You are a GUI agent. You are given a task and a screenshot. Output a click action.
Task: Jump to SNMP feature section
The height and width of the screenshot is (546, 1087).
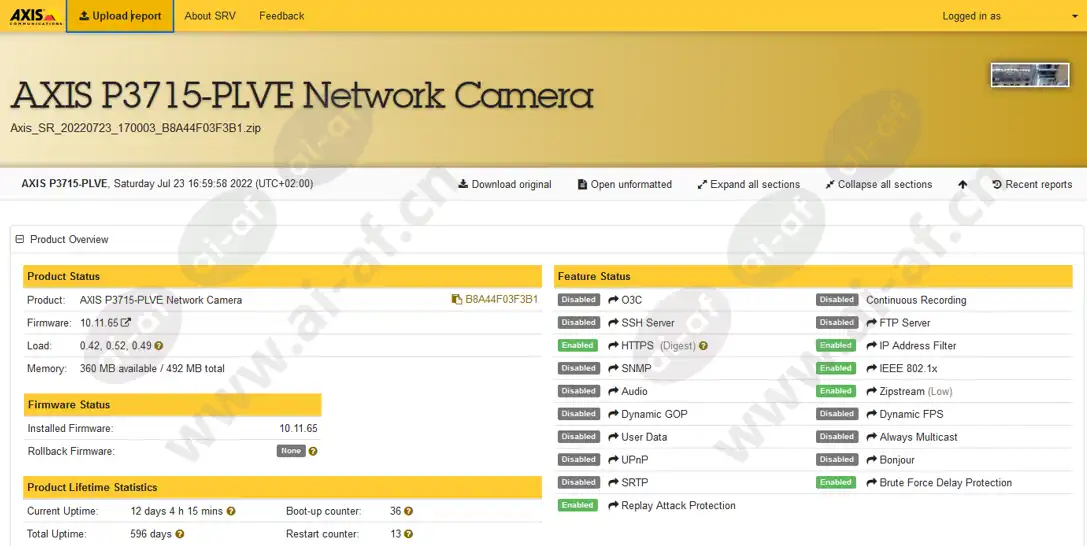coord(629,369)
